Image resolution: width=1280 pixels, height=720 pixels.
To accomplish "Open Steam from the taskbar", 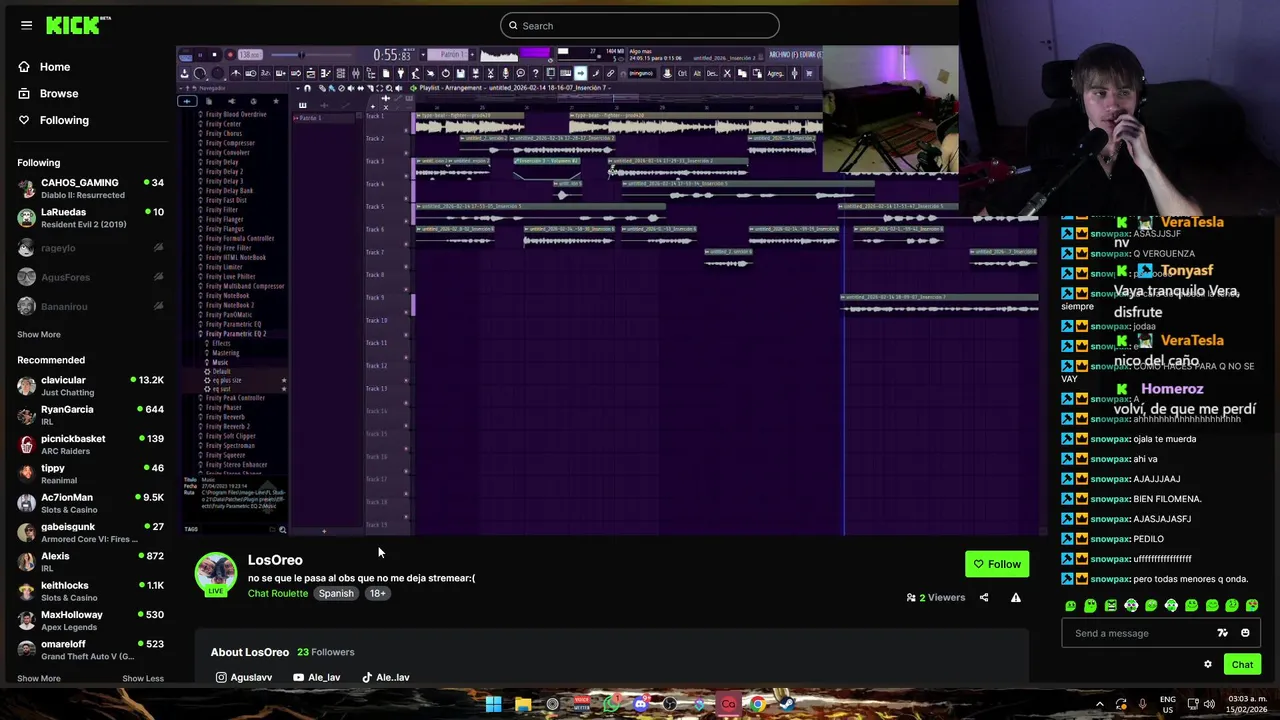I will (x=787, y=704).
